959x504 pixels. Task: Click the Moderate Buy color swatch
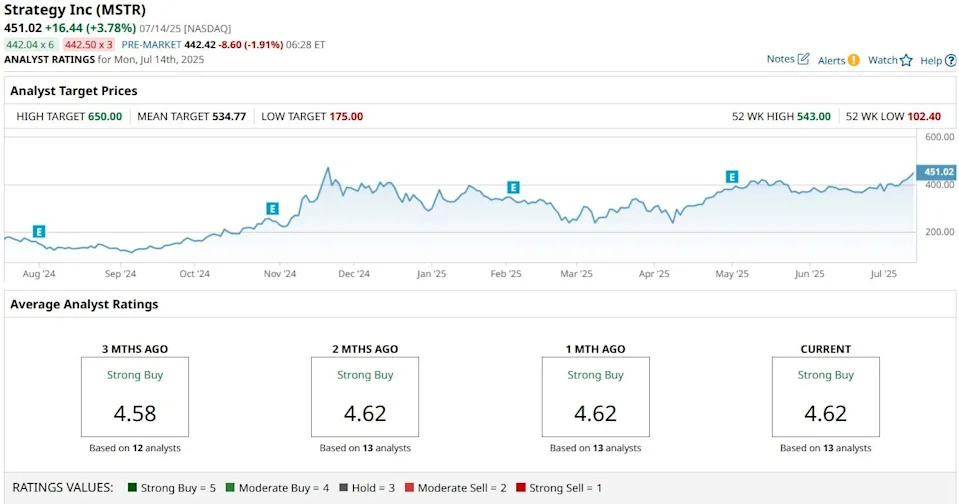(230, 487)
